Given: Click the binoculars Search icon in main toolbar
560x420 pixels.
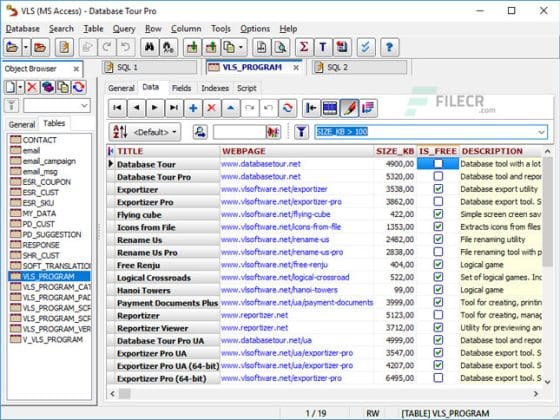Looking at the screenshot, I should [x=150, y=47].
